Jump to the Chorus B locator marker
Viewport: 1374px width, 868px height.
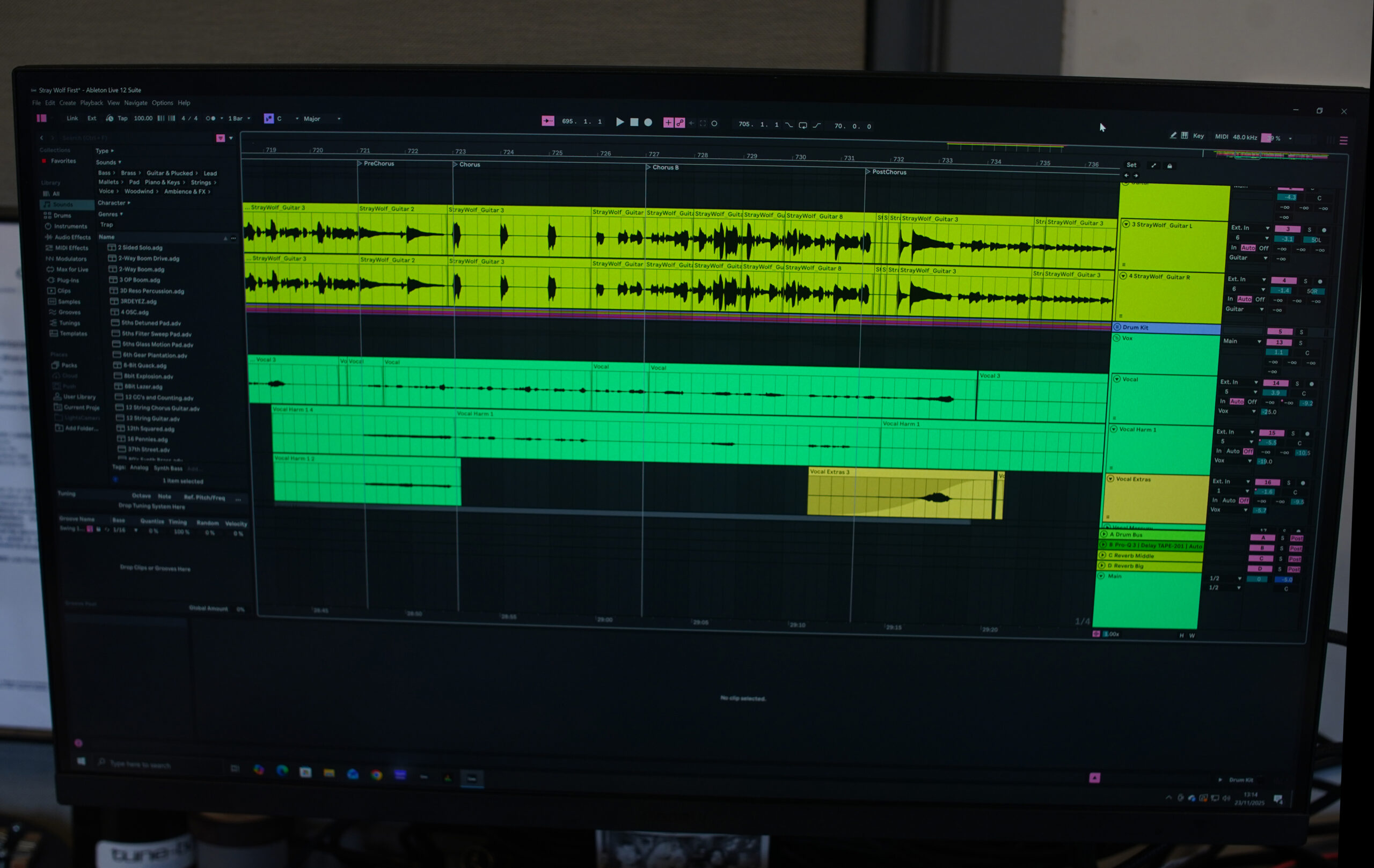click(648, 167)
